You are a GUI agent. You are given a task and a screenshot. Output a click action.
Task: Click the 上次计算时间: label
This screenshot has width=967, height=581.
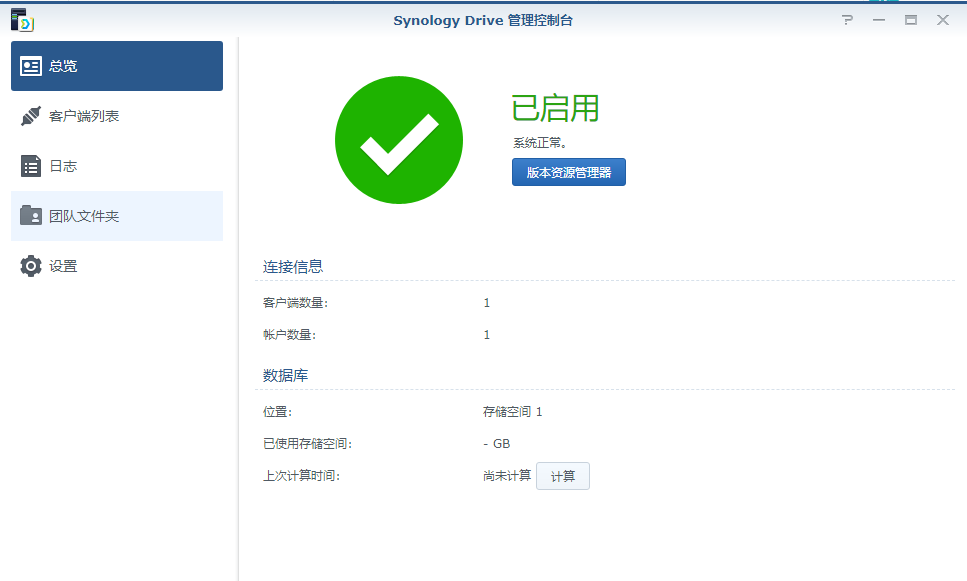302,476
